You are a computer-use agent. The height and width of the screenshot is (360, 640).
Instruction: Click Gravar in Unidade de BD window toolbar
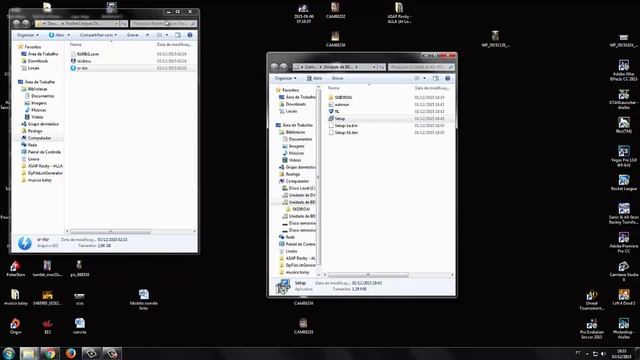(x=338, y=78)
